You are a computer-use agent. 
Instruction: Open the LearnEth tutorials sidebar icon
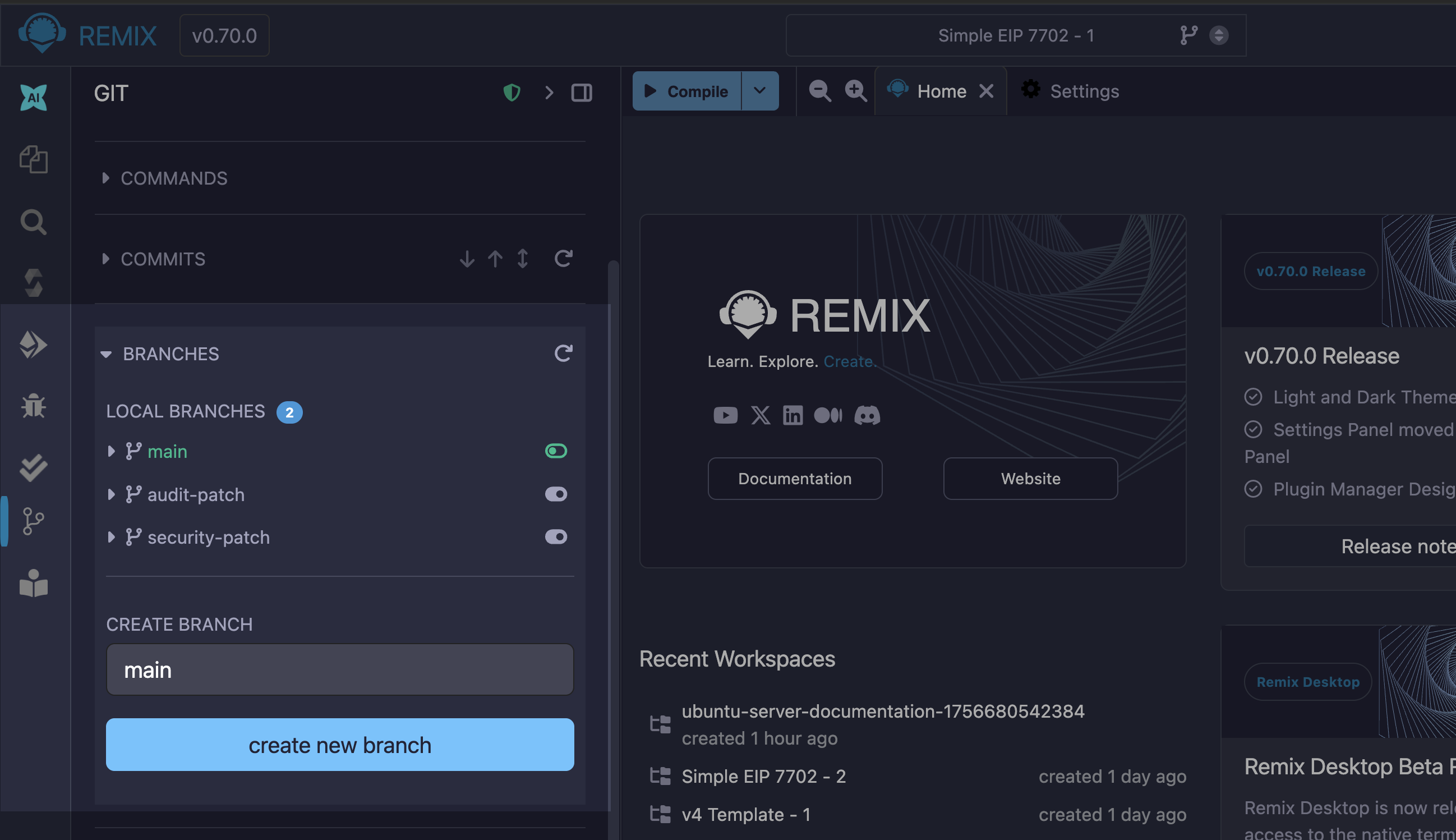pos(34,584)
